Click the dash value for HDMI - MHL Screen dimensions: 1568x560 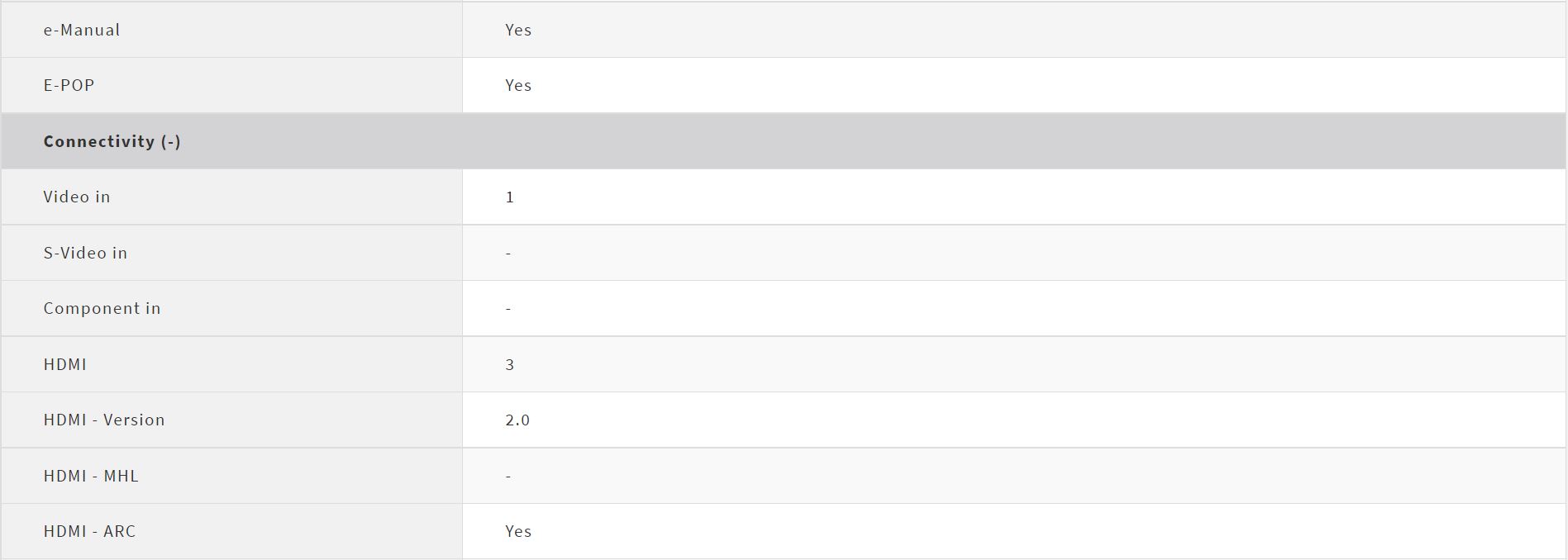tap(508, 476)
